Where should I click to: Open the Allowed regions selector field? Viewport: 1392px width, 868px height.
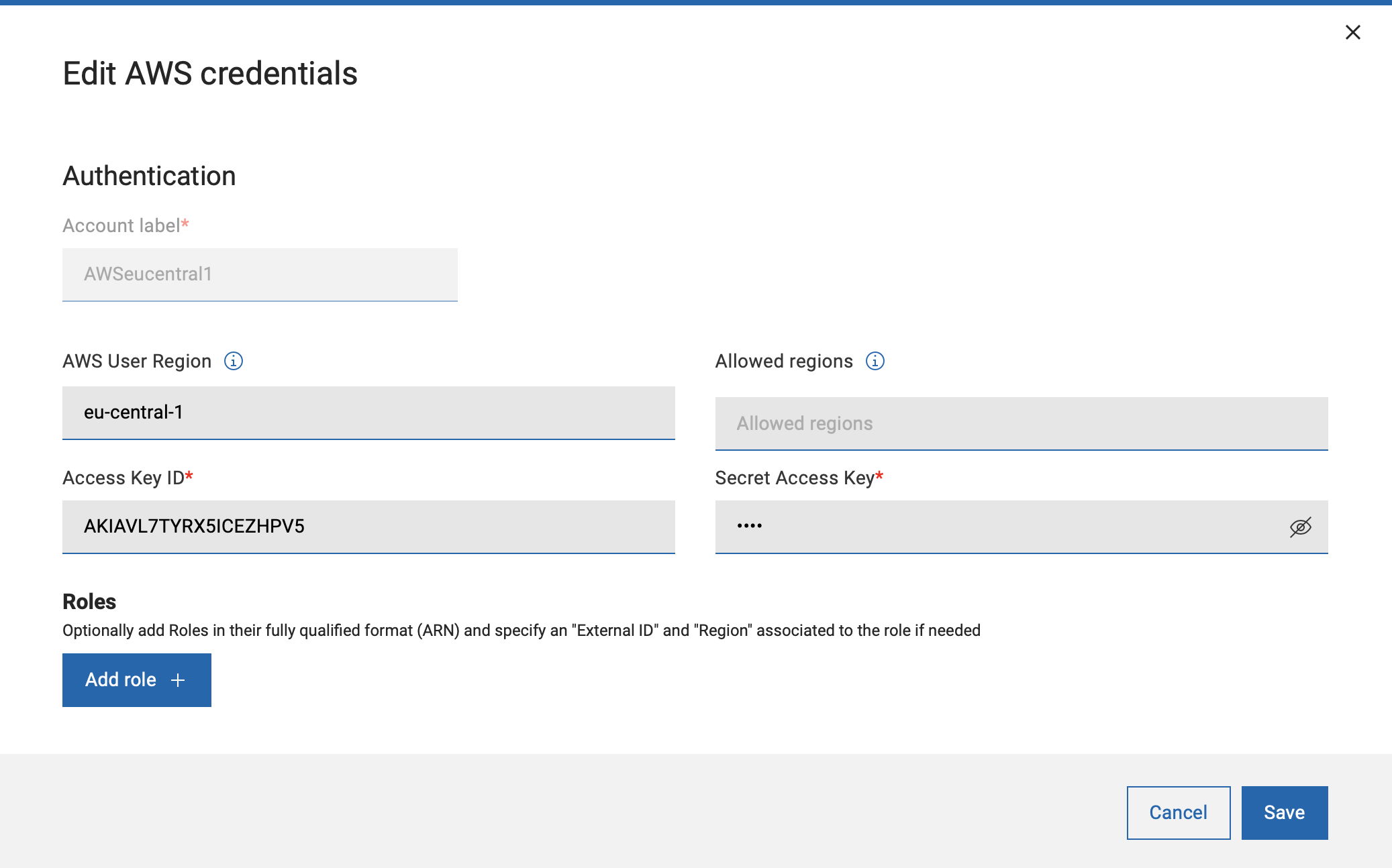point(1021,423)
